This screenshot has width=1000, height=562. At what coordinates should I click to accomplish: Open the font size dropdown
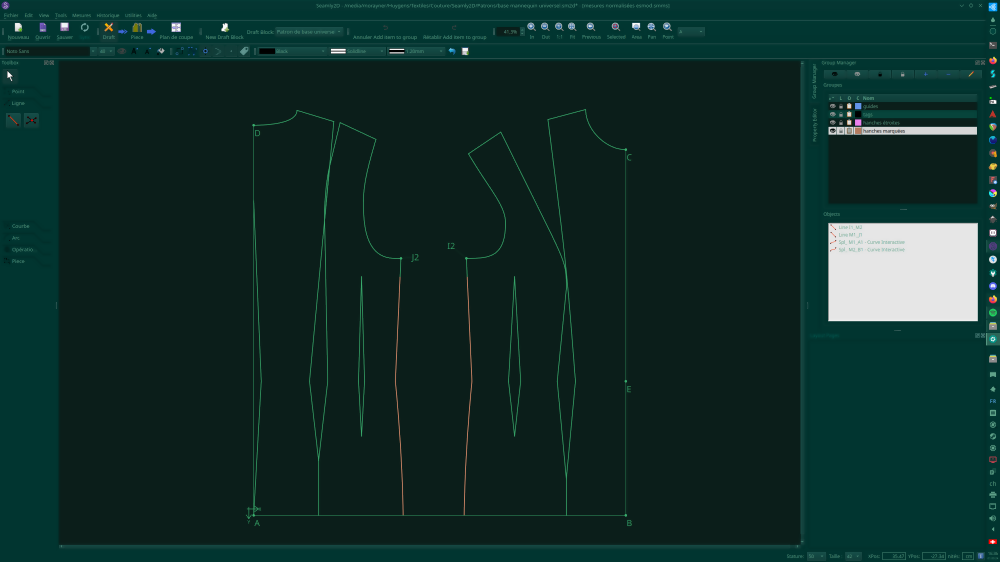105,51
